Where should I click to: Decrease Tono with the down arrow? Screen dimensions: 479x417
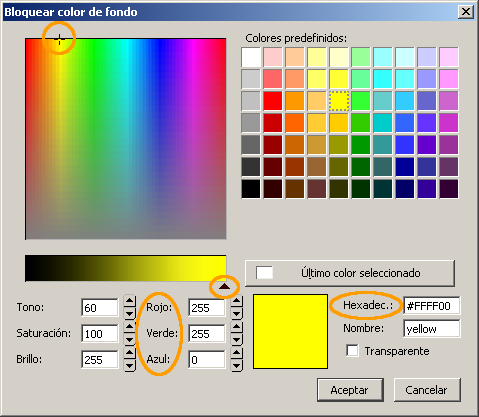pos(130,313)
